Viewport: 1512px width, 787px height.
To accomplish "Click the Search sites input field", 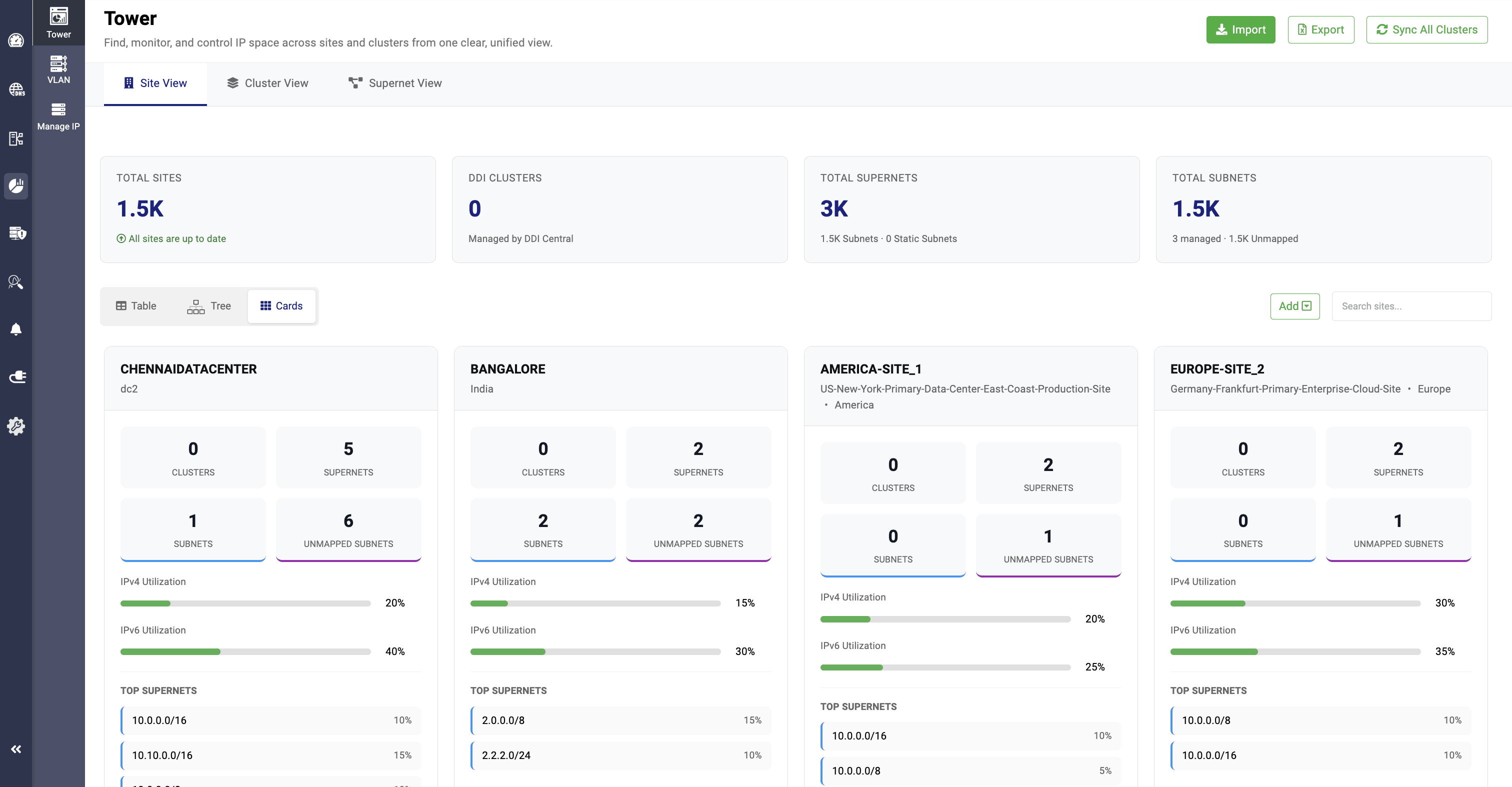I will (x=1411, y=306).
